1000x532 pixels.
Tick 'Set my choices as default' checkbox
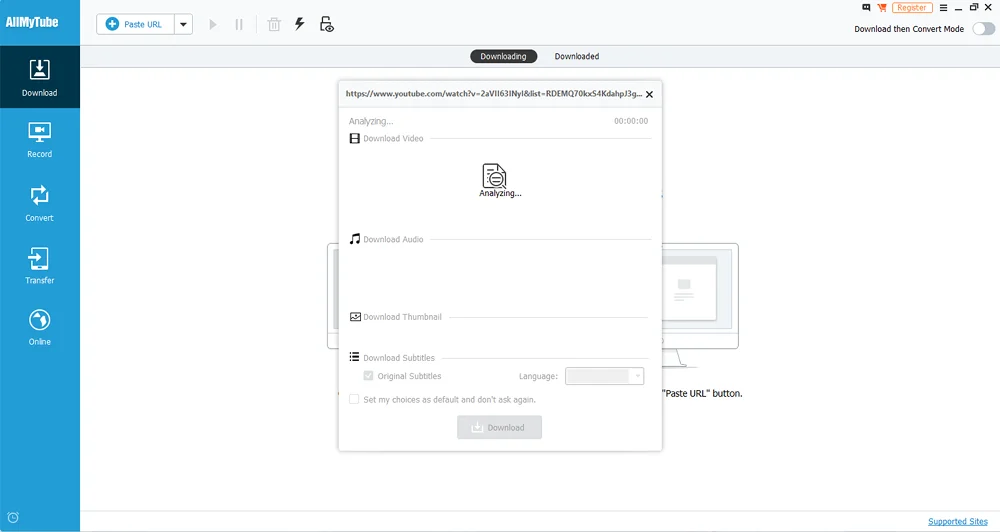tap(354, 399)
